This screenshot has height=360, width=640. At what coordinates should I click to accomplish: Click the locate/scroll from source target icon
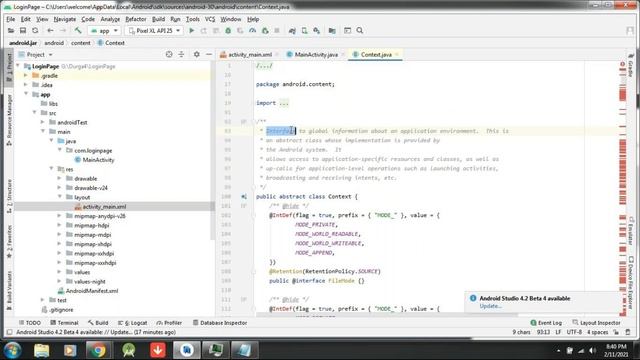coord(169,54)
